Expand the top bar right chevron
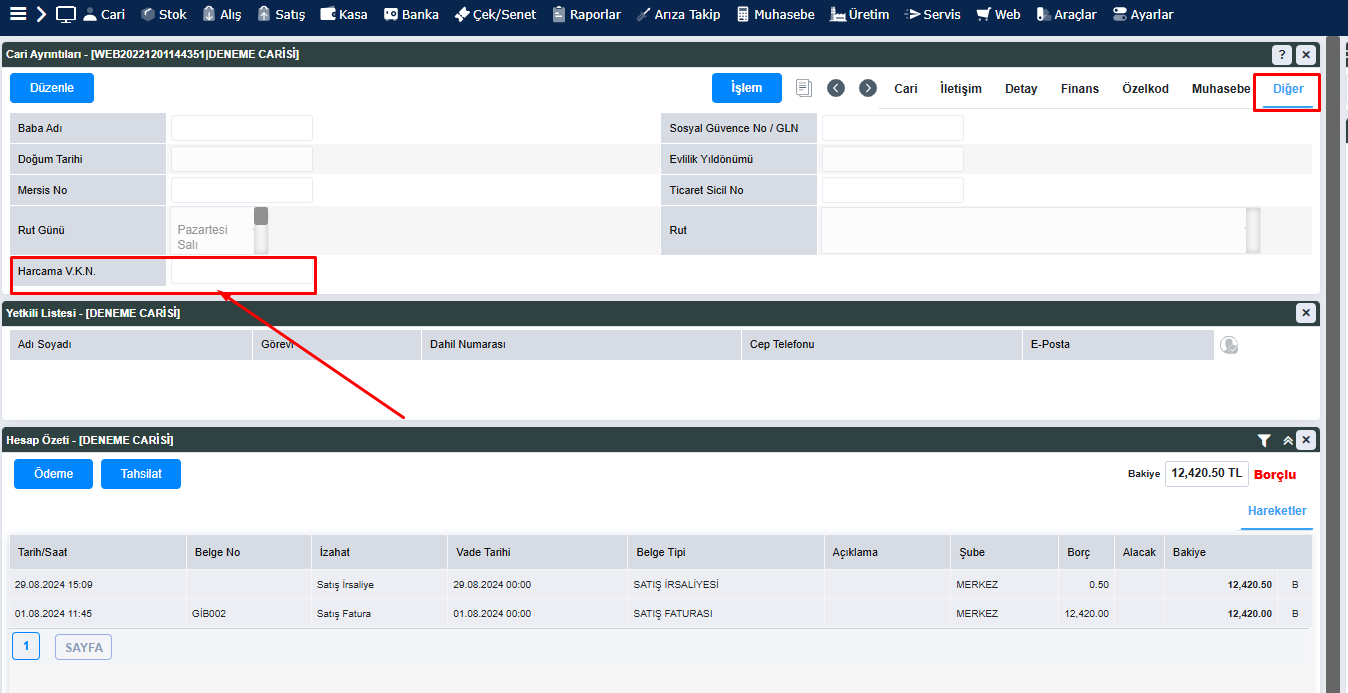The height and width of the screenshot is (693, 1348). [41, 14]
